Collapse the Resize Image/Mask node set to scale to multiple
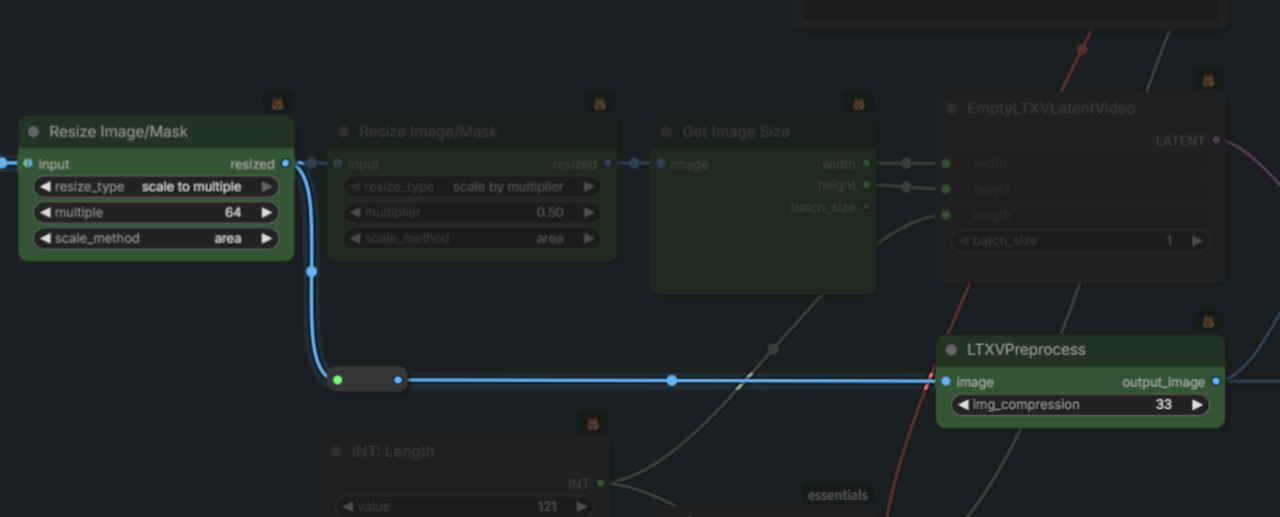Image resolution: width=1280 pixels, height=517 pixels. [33, 132]
